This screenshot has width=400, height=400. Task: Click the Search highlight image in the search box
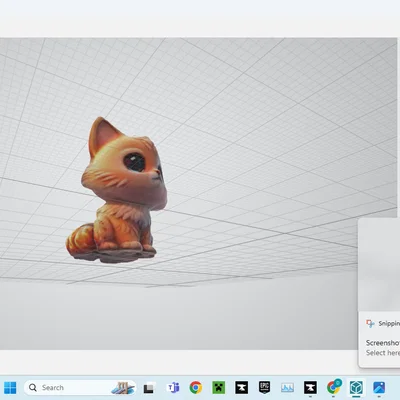coord(123,388)
